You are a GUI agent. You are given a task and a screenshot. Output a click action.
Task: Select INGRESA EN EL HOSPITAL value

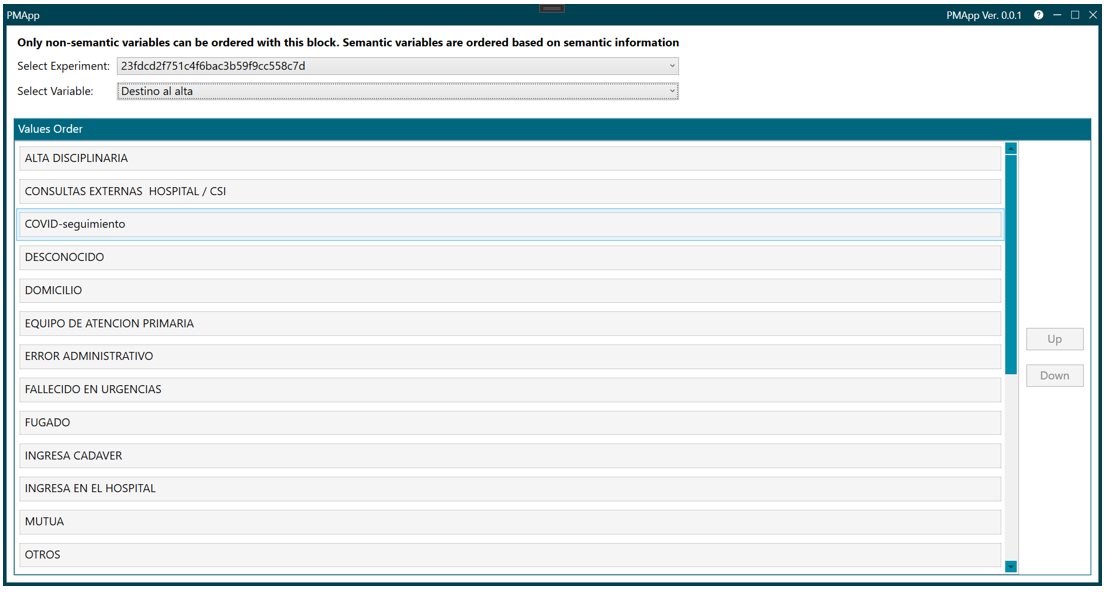[x=510, y=488]
